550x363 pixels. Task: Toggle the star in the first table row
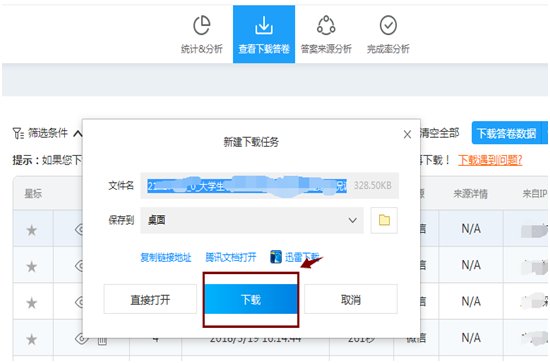click(x=32, y=230)
